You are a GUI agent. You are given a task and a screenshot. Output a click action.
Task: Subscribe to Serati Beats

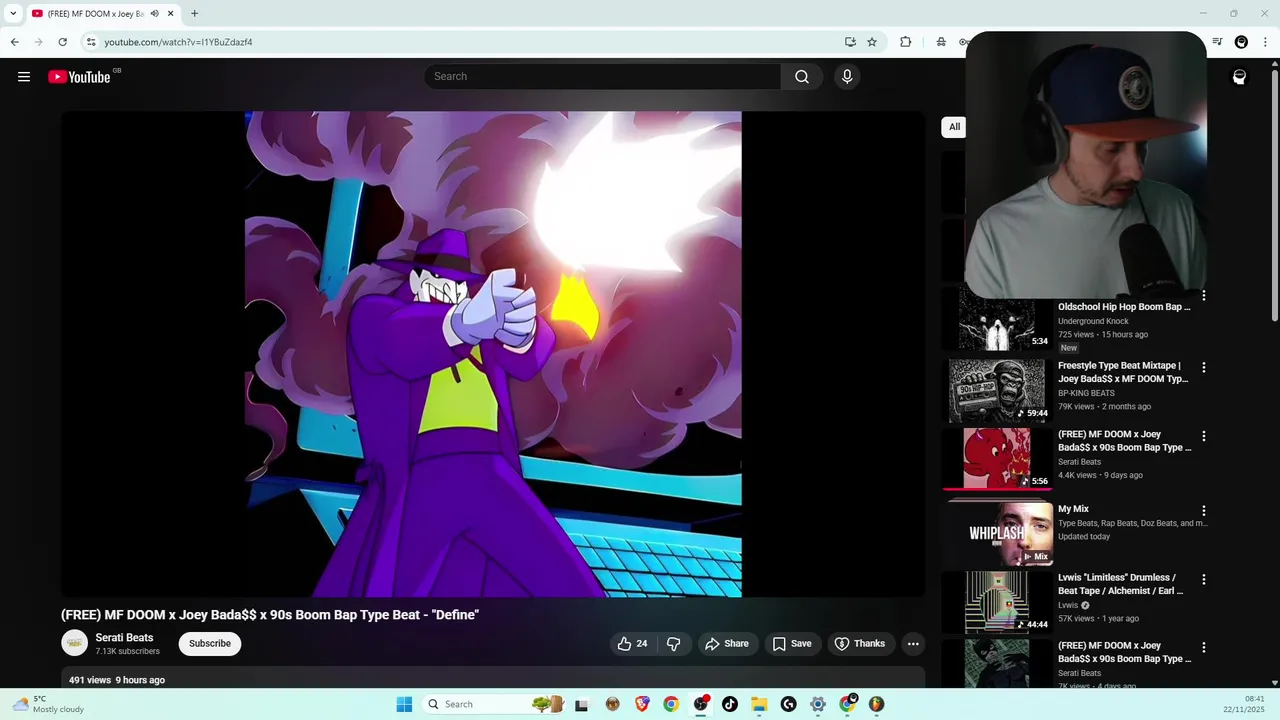click(x=210, y=644)
